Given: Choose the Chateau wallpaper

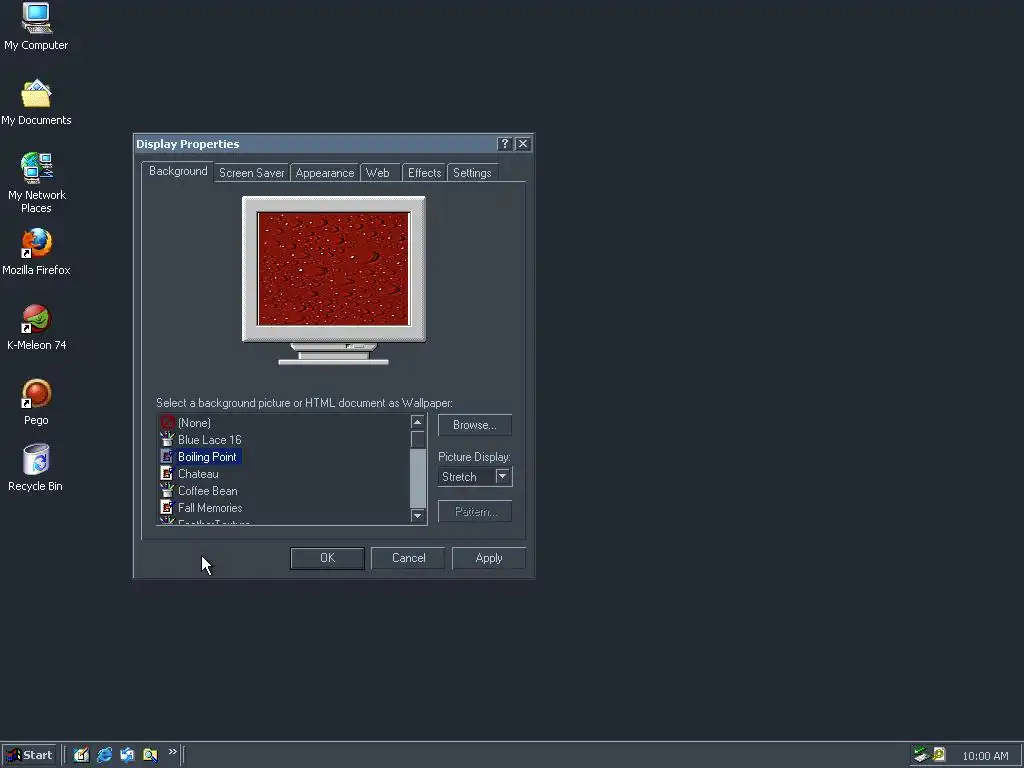Looking at the screenshot, I should 198,473.
